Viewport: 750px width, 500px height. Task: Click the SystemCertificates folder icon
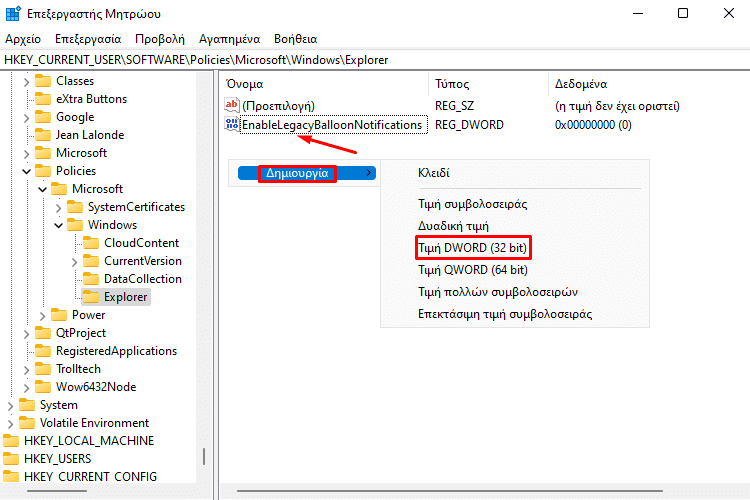point(75,207)
